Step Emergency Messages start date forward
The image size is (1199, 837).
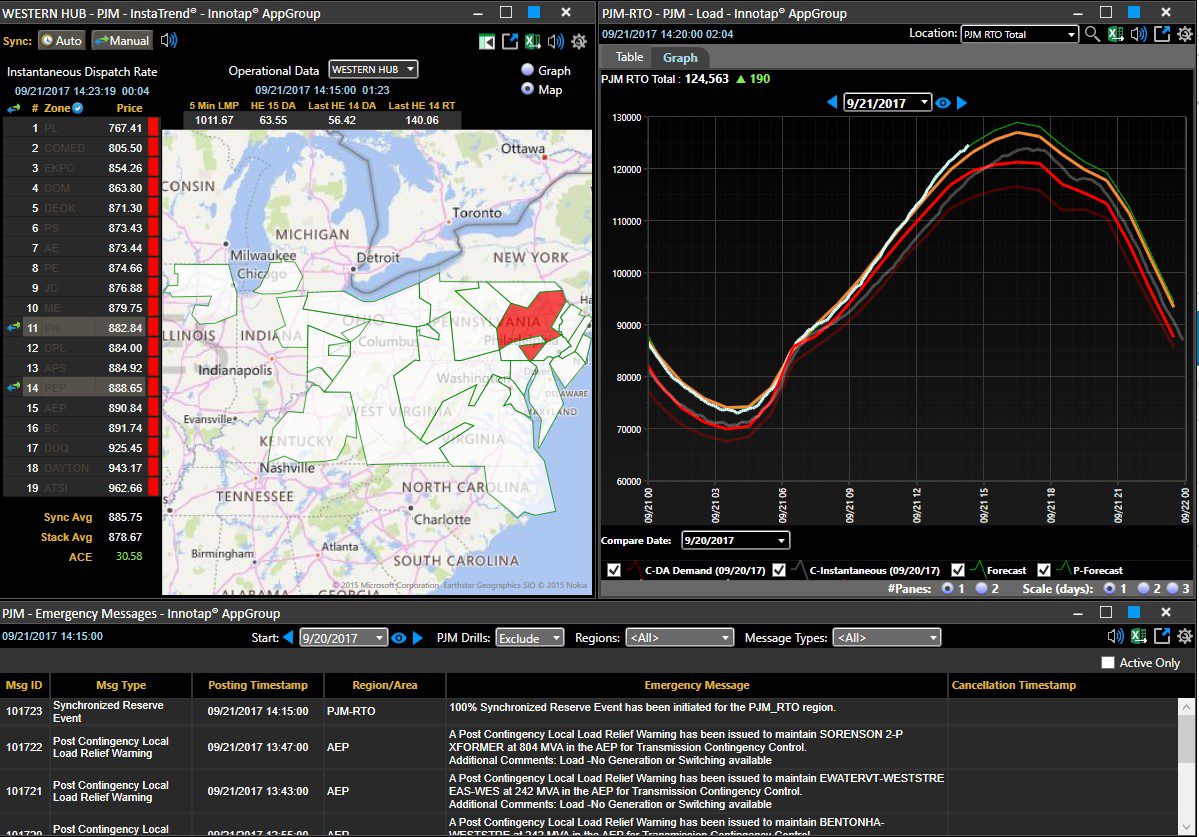click(x=418, y=637)
